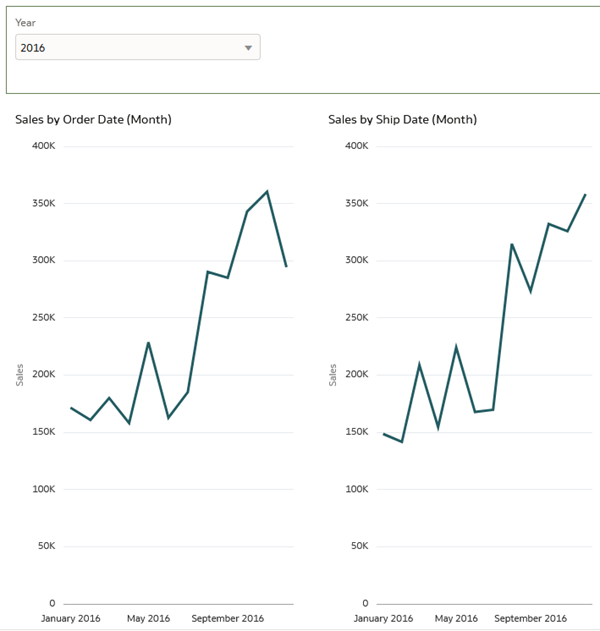This screenshot has width=600, height=631.
Task: Click the final end point on Ship Date line
Action: coord(585,194)
